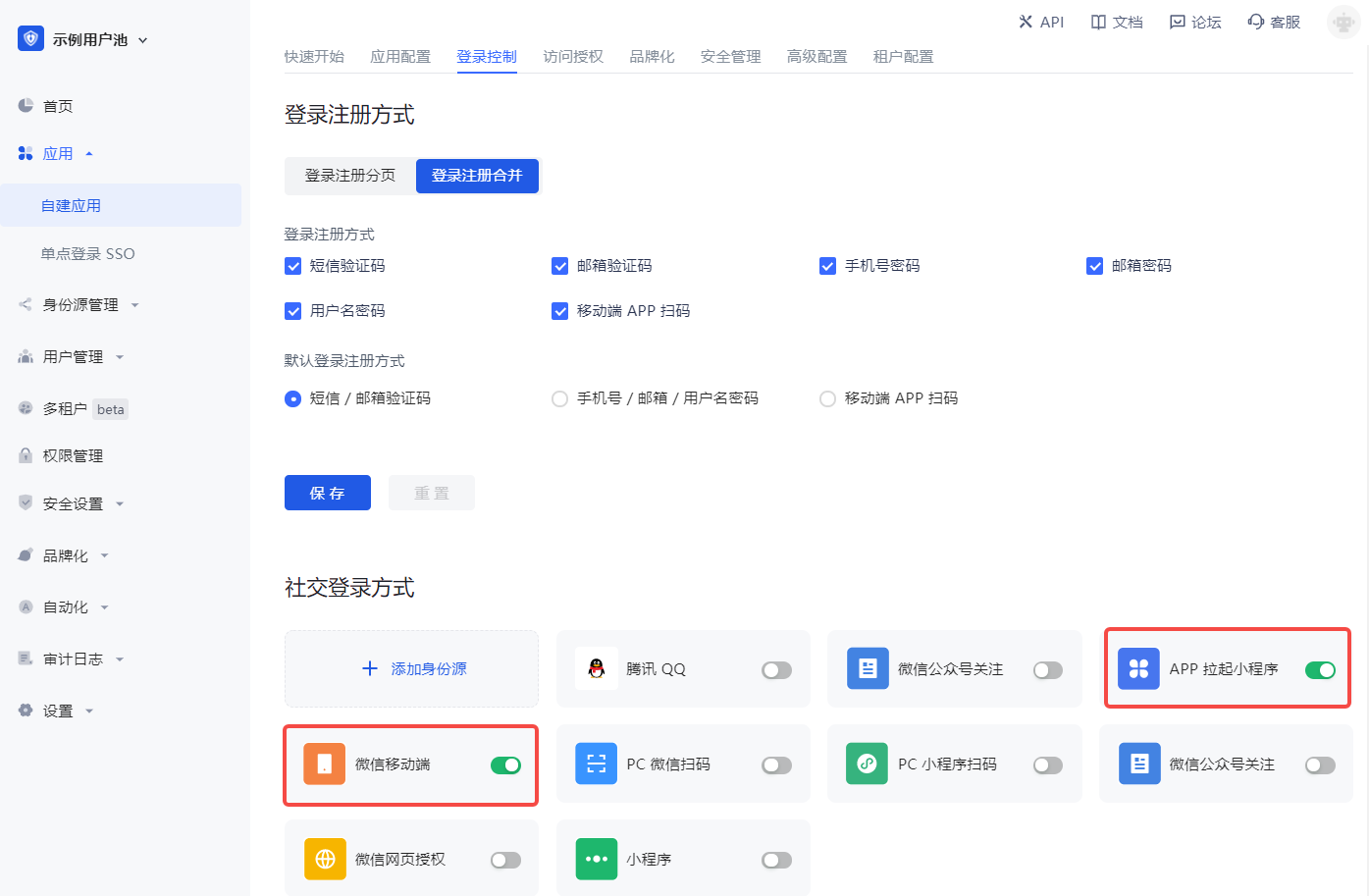Uncheck the 短信验证码 checkbox
This screenshot has height=896, width=1369.
point(293,266)
